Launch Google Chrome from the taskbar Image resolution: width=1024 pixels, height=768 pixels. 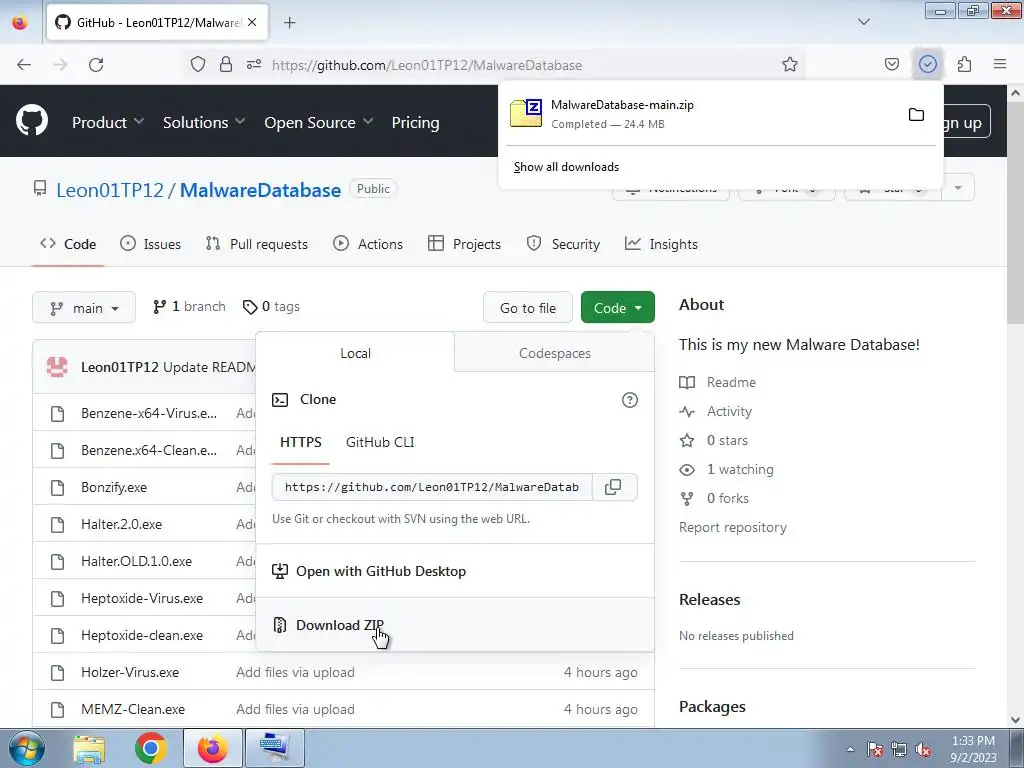click(150, 748)
